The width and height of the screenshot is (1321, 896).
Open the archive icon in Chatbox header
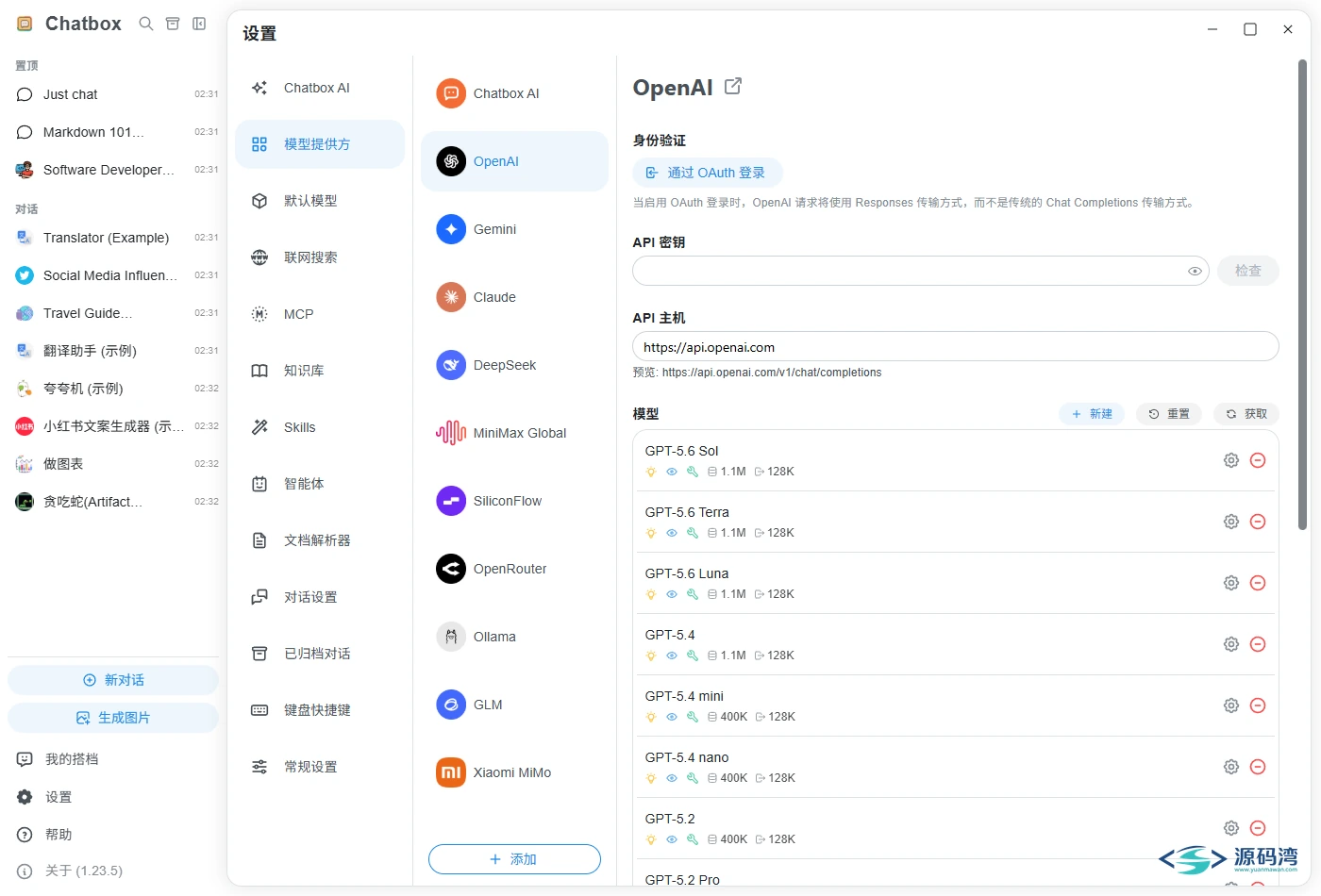click(x=173, y=24)
